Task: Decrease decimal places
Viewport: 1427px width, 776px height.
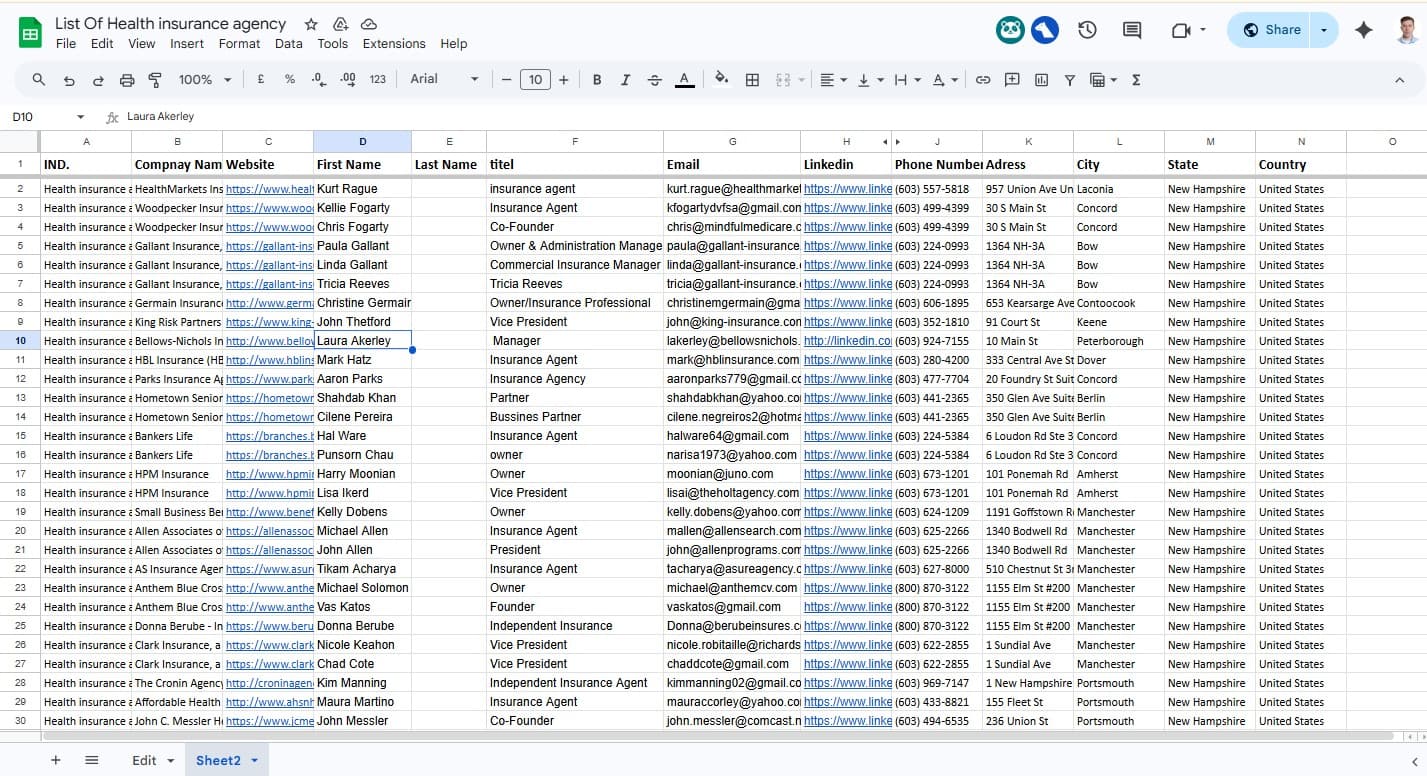Action: point(319,80)
